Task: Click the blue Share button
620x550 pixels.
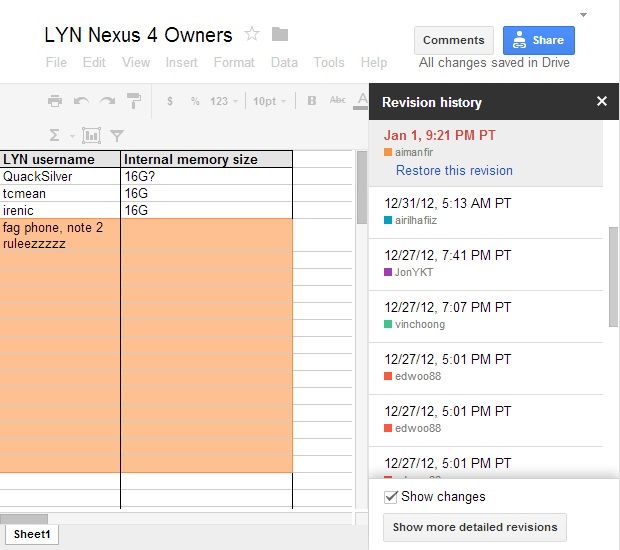Action: click(538, 40)
